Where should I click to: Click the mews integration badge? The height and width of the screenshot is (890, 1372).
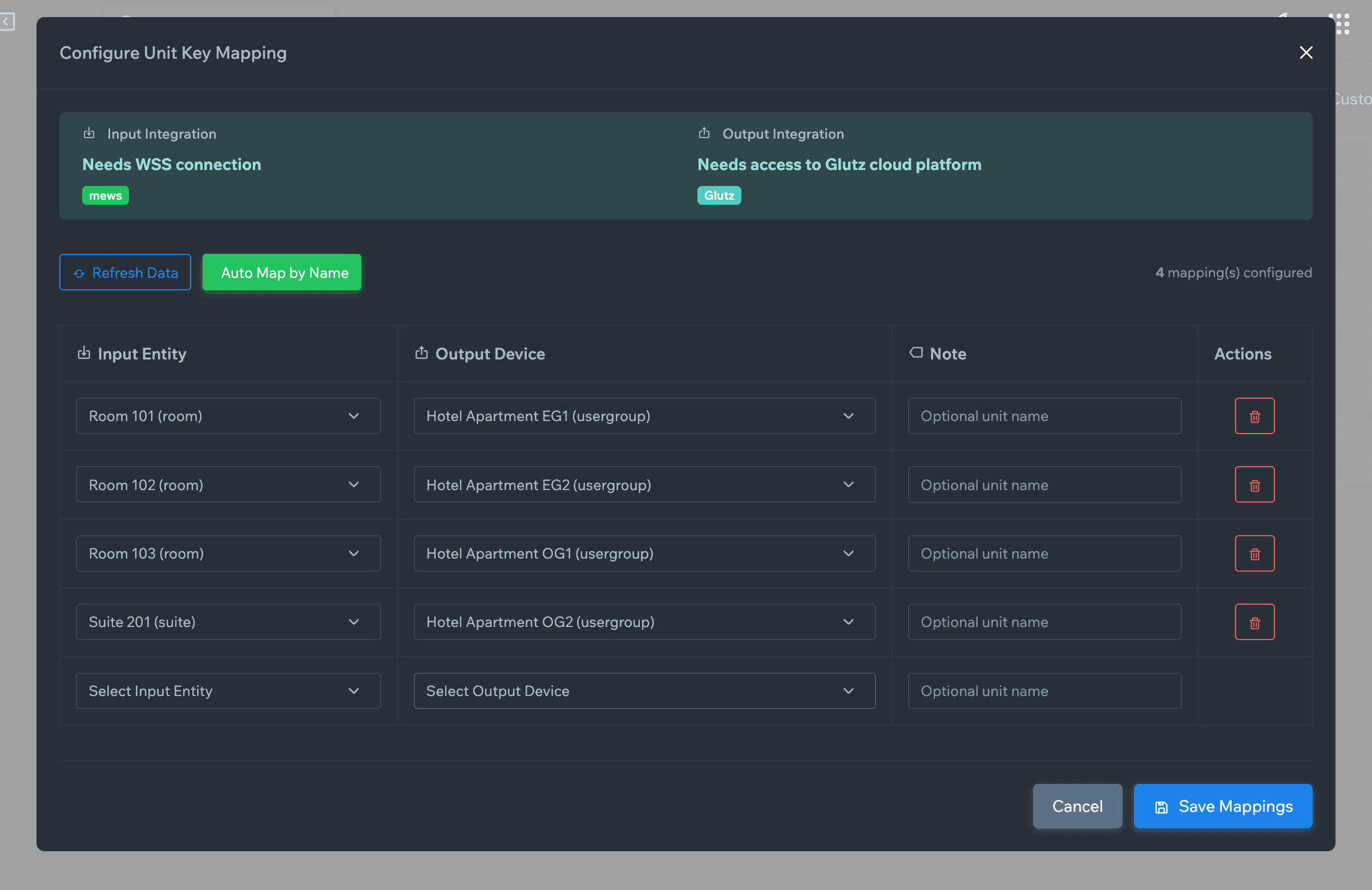tap(105, 196)
